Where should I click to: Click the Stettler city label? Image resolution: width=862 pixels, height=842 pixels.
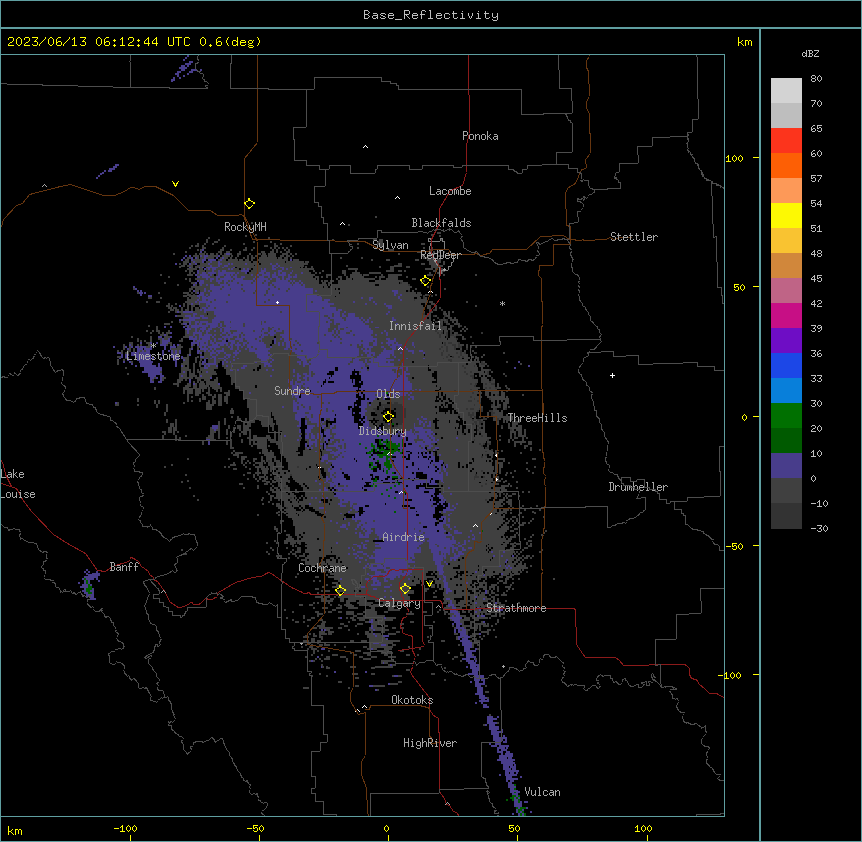[634, 237]
